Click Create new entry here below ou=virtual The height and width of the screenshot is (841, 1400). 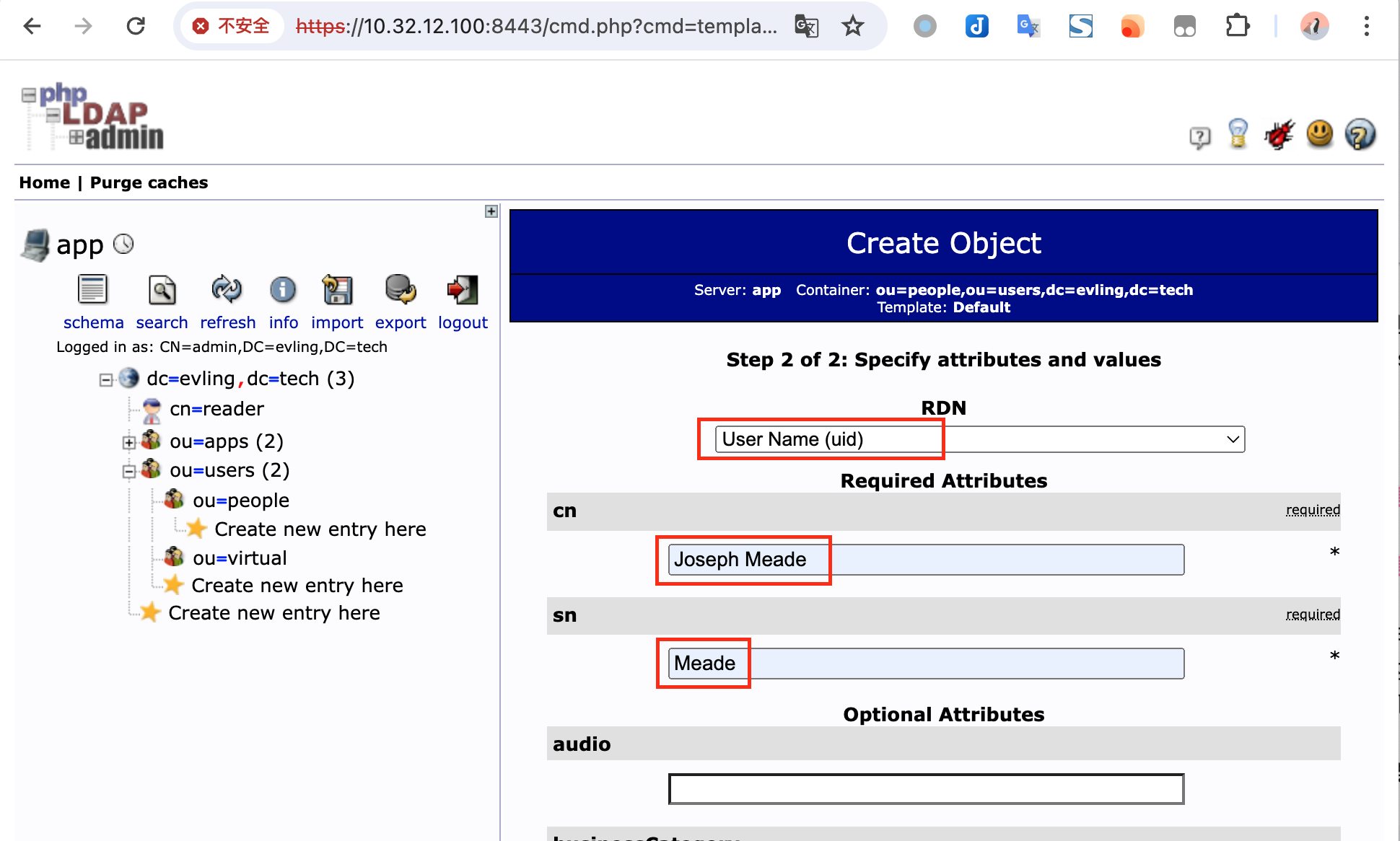click(297, 586)
